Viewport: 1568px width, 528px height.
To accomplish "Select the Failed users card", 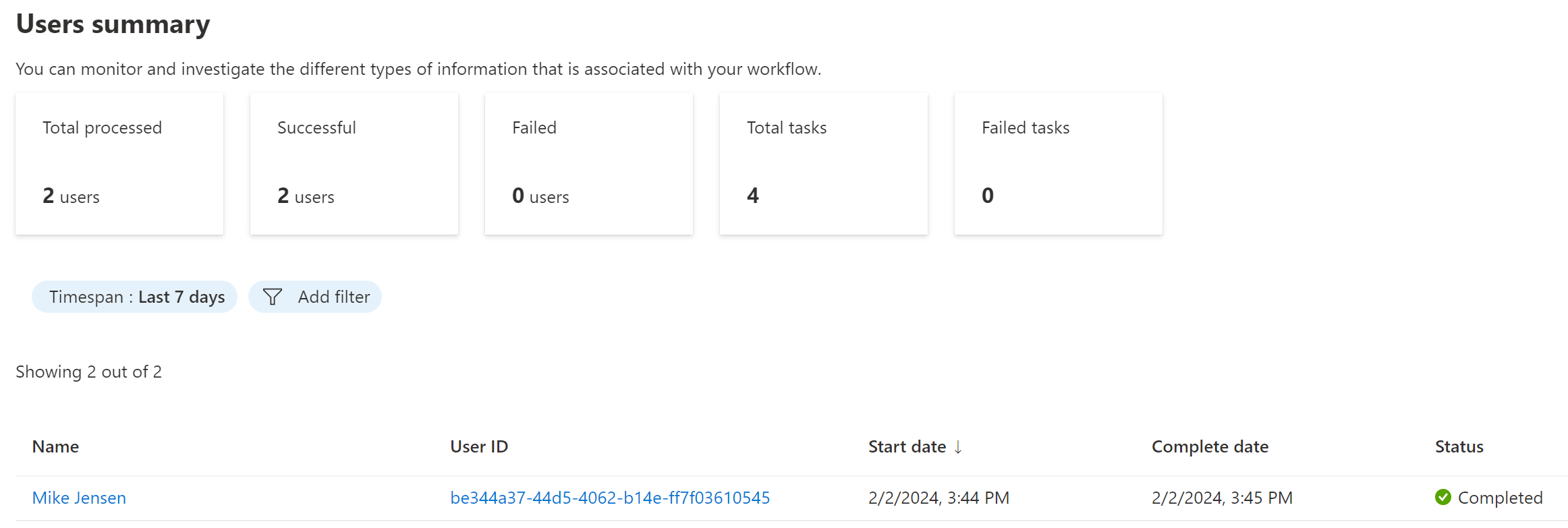I will (589, 164).
